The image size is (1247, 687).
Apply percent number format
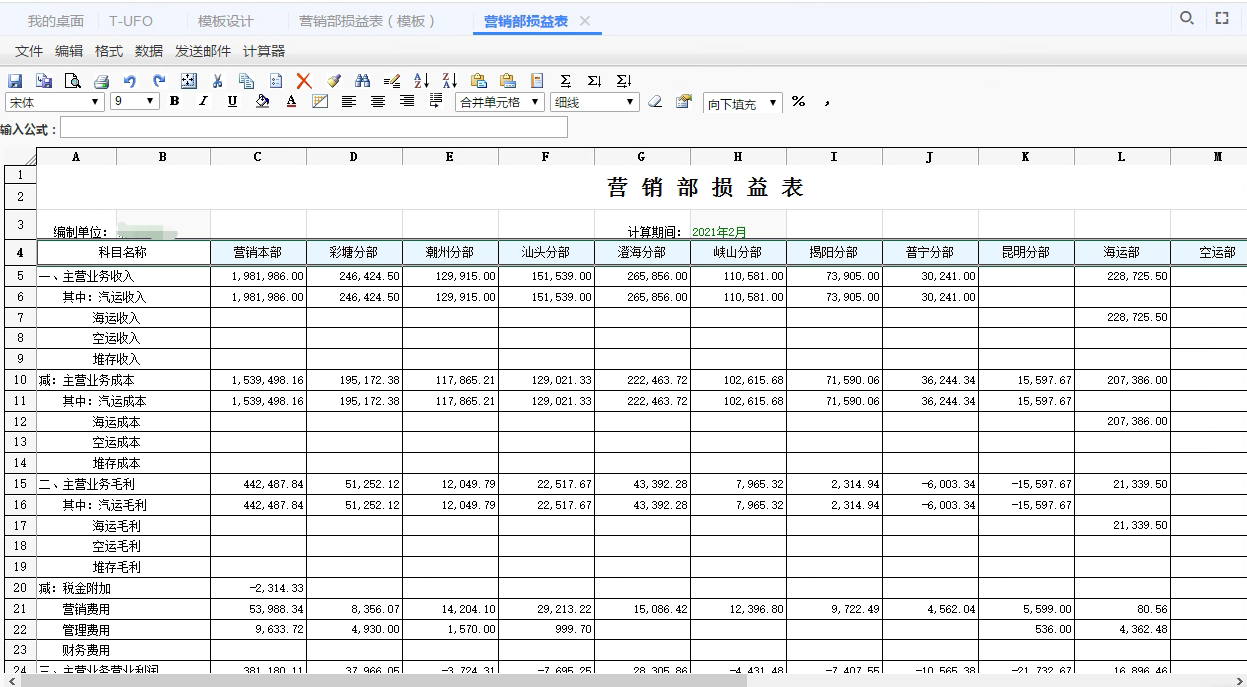click(798, 102)
